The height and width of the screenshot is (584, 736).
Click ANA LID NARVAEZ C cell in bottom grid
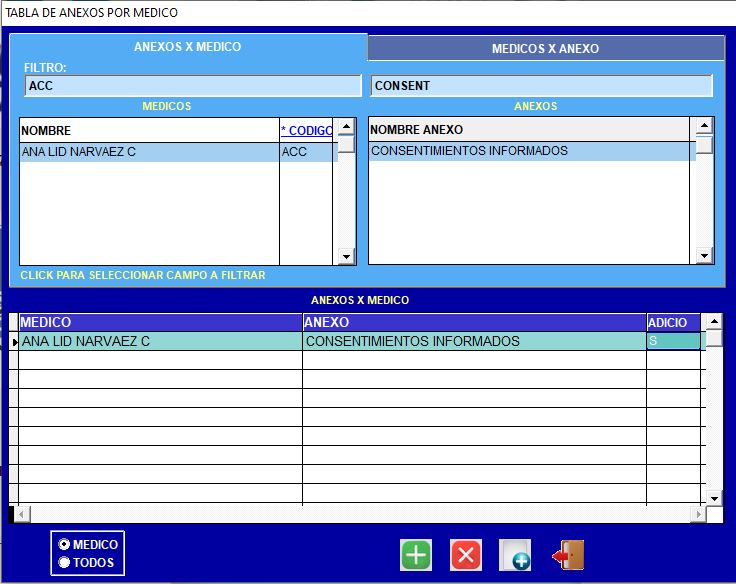tap(161, 341)
